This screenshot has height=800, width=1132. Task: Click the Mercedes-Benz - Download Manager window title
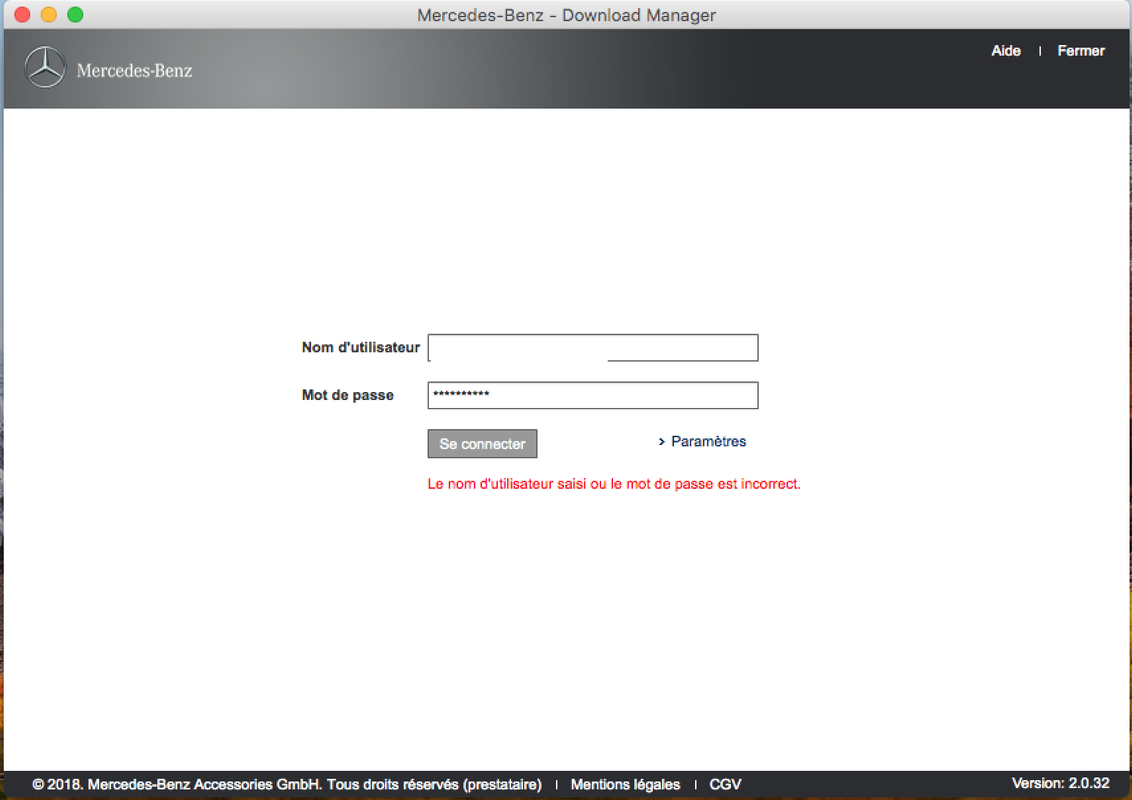(566, 15)
